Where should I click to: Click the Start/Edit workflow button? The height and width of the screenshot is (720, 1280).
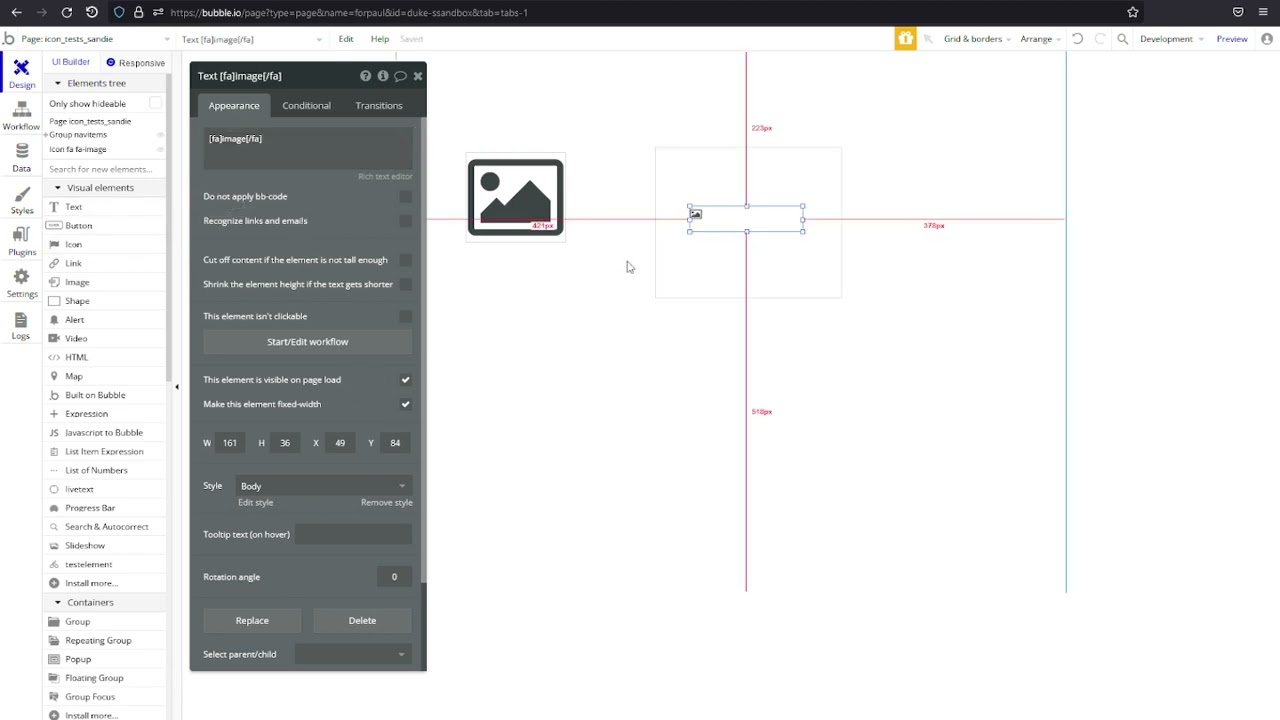pos(308,342)
